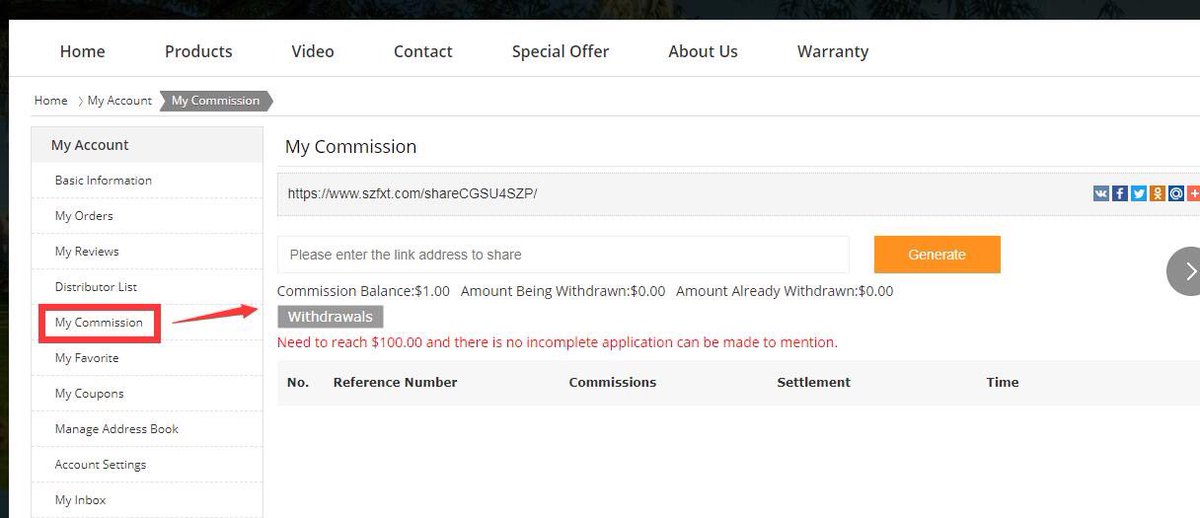Viewport: 1200px width, 518px height.
Task: Open the Home menu item
Action: click(x=82, y=52)
